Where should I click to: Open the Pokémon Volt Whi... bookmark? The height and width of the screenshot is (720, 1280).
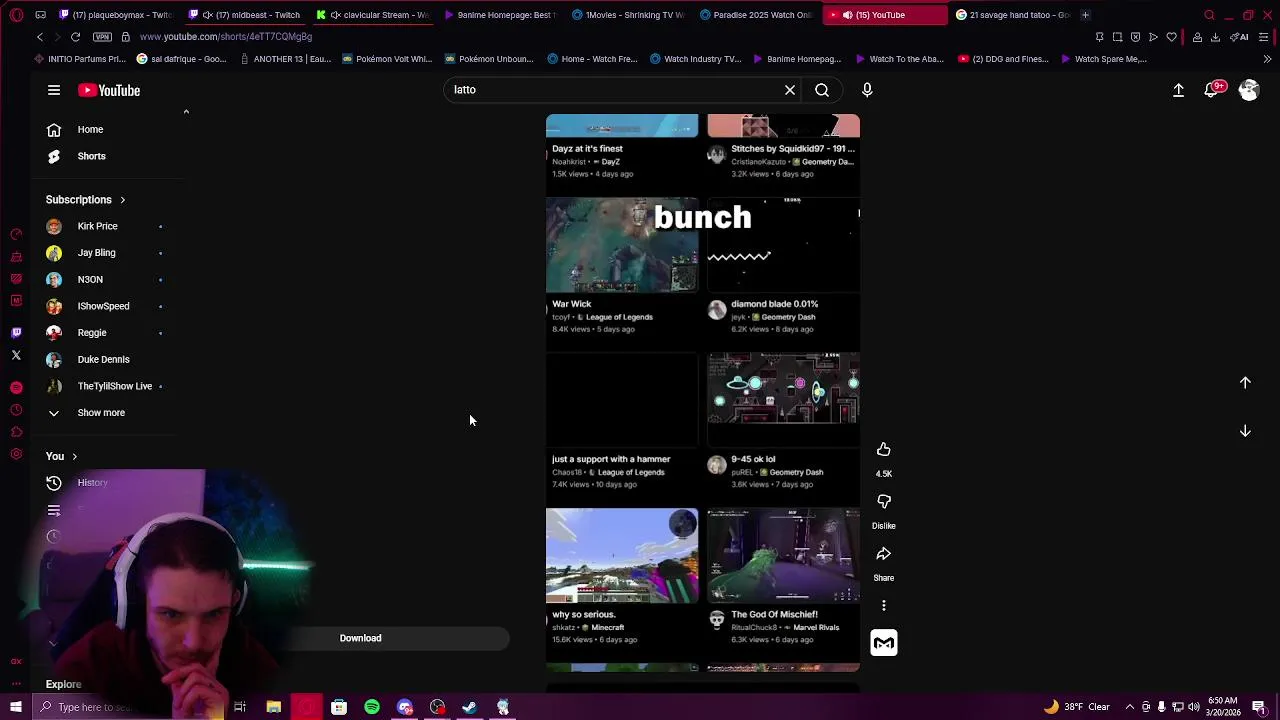pyautogui.click(x=387, y=59)
